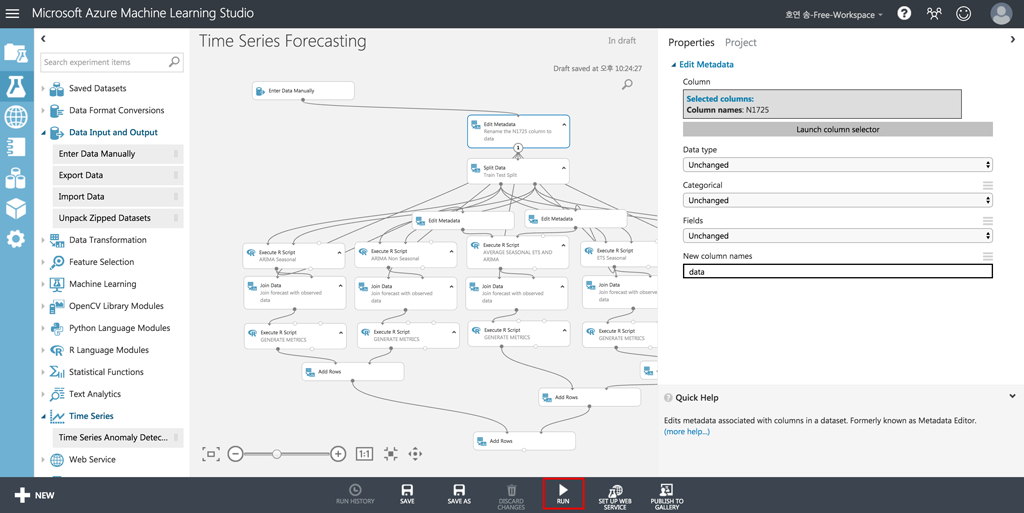Viewport: 1024px width, 513px height.
Task: Collapse the Split Data module caret
Action: (564, 168)
